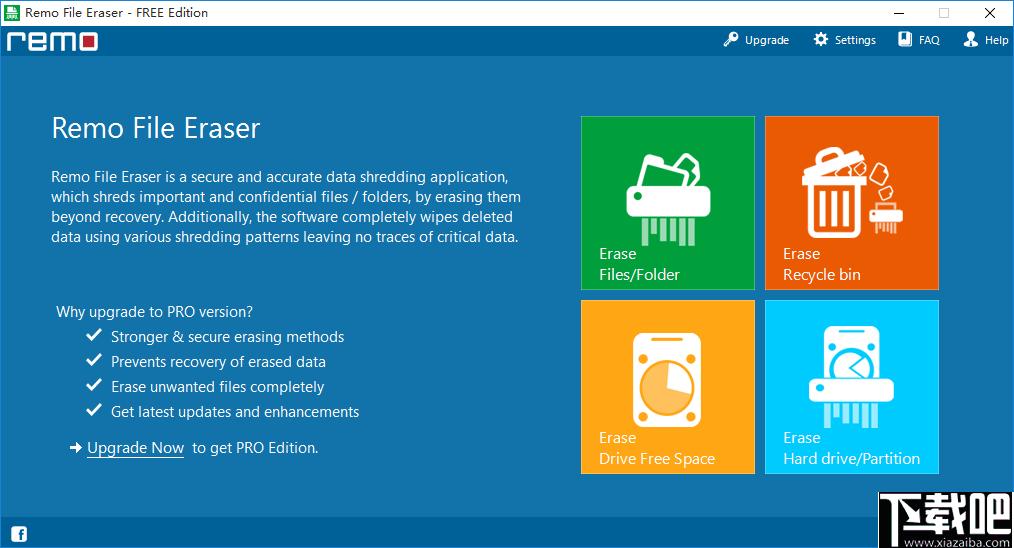This screenshot has height=548, width=1014.
Task: Follow the Upgrade Now link
Action: [x=135, y=448]
